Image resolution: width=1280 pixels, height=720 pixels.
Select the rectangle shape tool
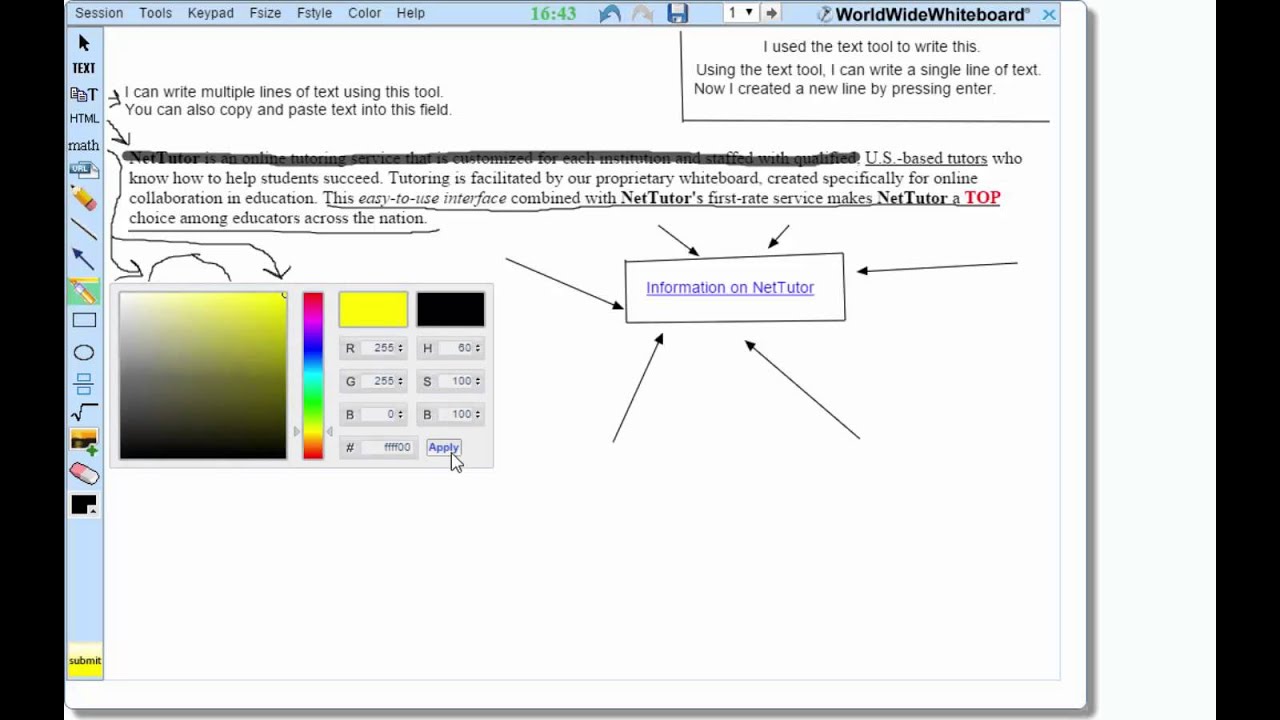pos(84,321)
